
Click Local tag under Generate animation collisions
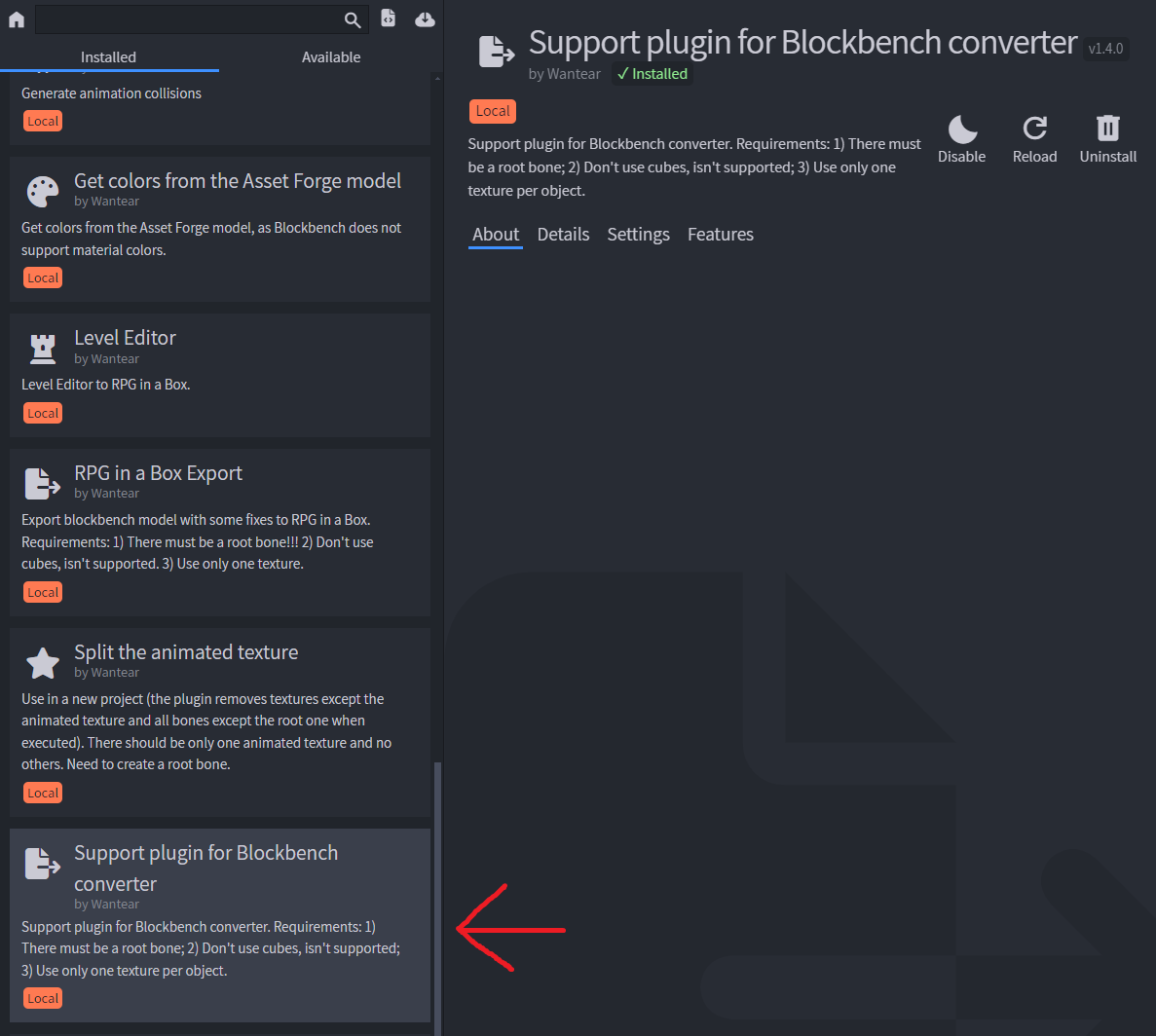43,121
